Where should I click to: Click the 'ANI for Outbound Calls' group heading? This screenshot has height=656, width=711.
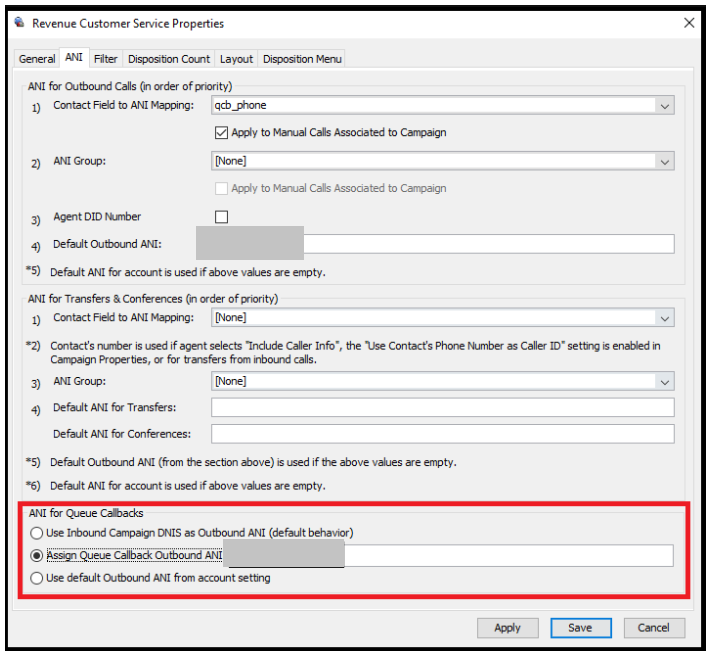[130, 86]
